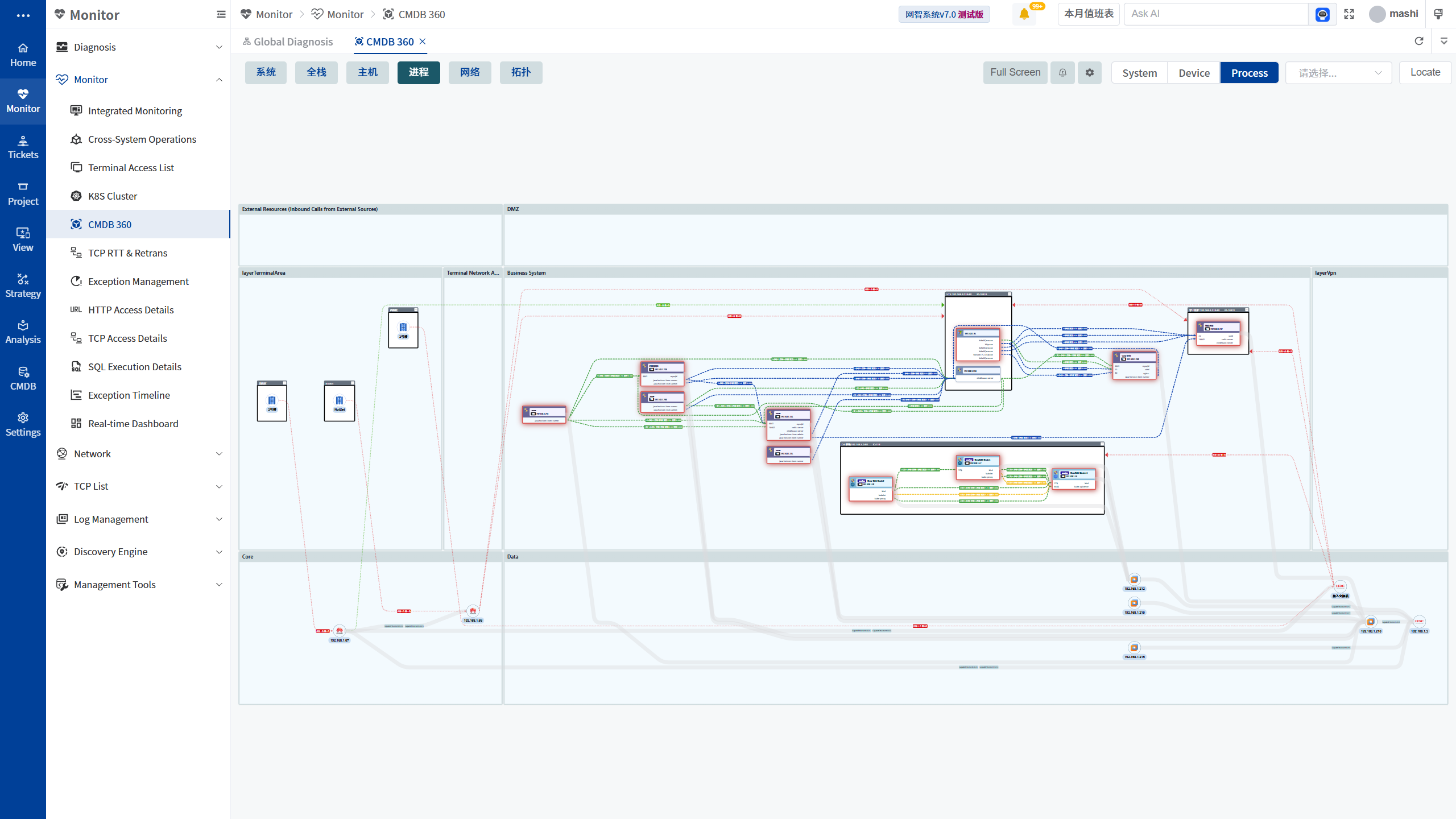Open Strategy in the left rail

click(x=23, y=286)
